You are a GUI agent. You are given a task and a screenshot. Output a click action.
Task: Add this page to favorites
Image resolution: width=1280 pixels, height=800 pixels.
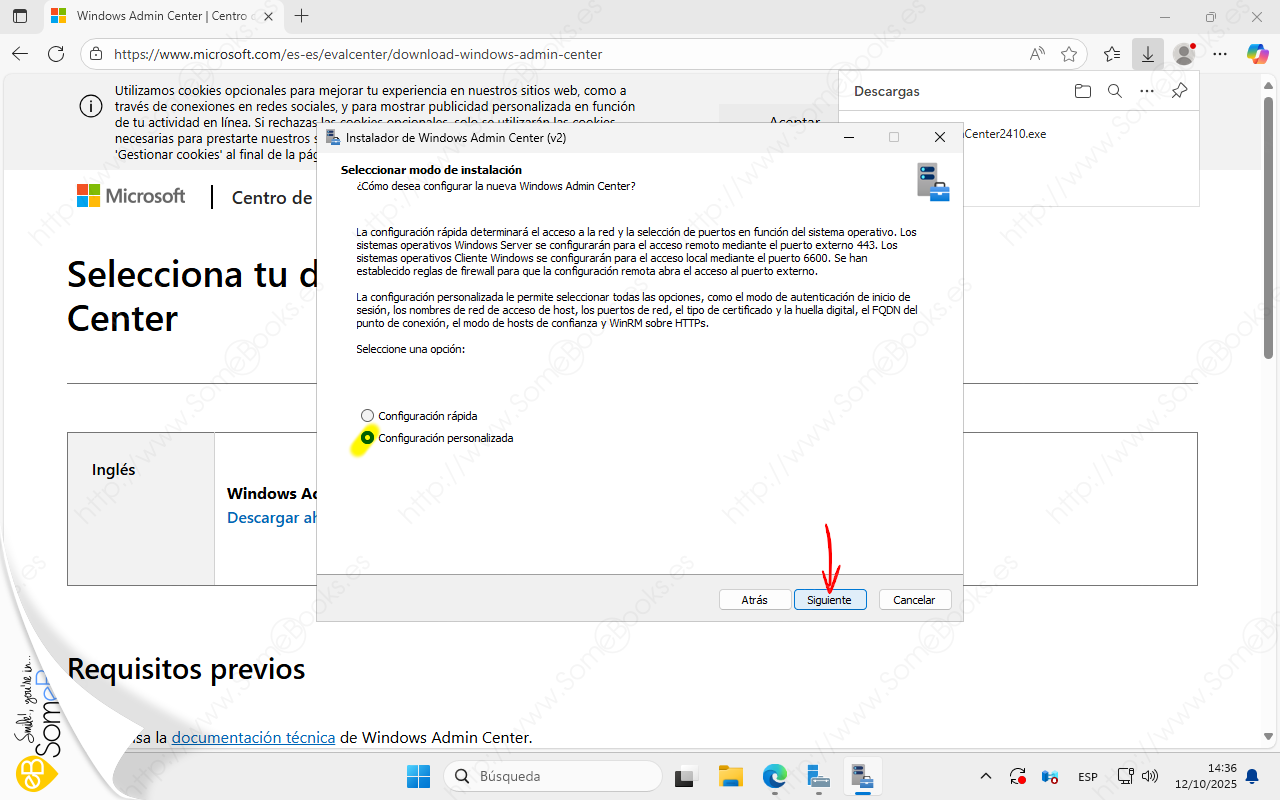[x=1069, y=54]
